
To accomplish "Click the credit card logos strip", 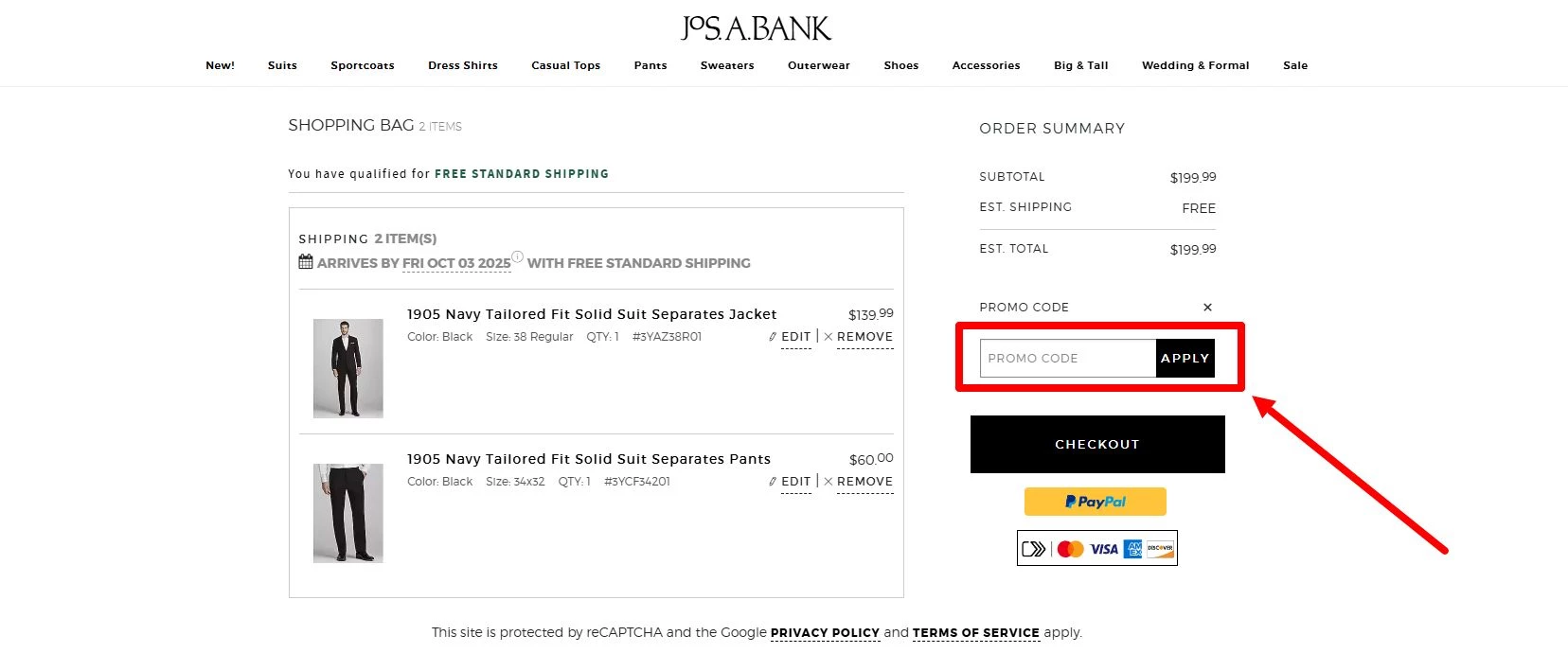I will [1096, 548].
